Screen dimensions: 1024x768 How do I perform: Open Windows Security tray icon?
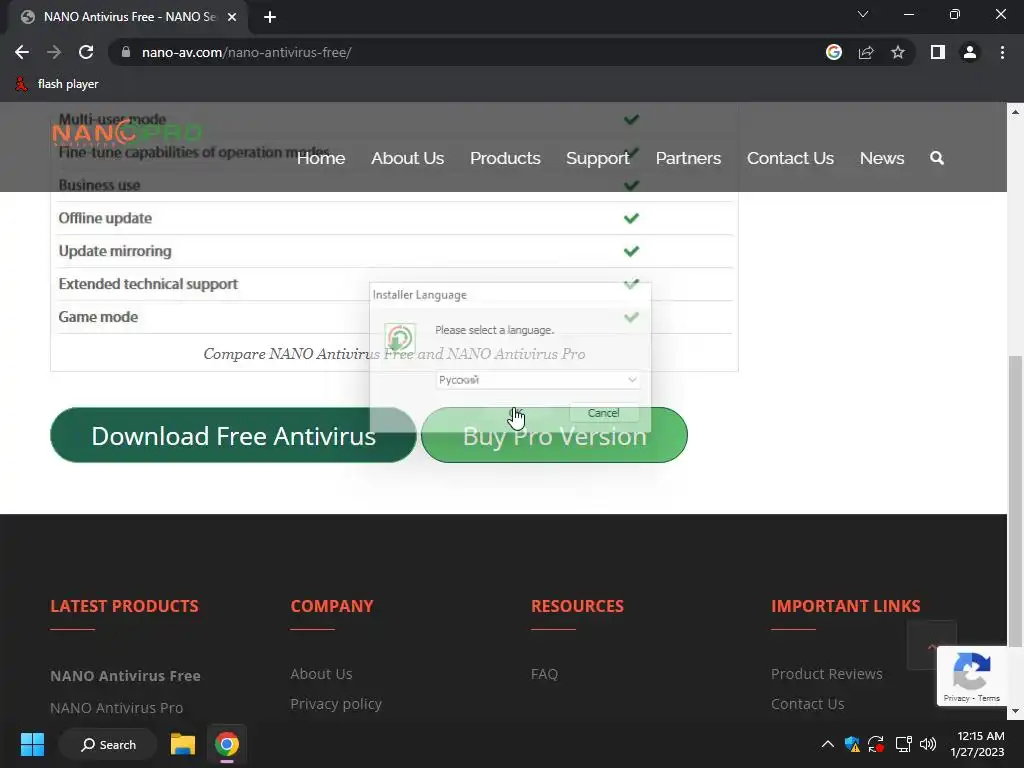(852, 744)
